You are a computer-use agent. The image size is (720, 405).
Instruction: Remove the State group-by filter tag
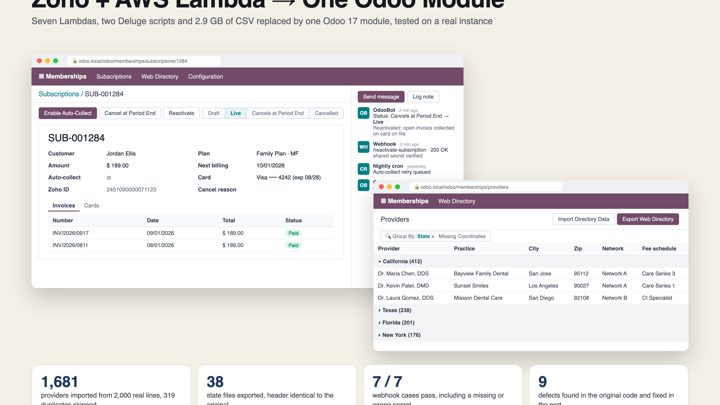pos(433,236)
